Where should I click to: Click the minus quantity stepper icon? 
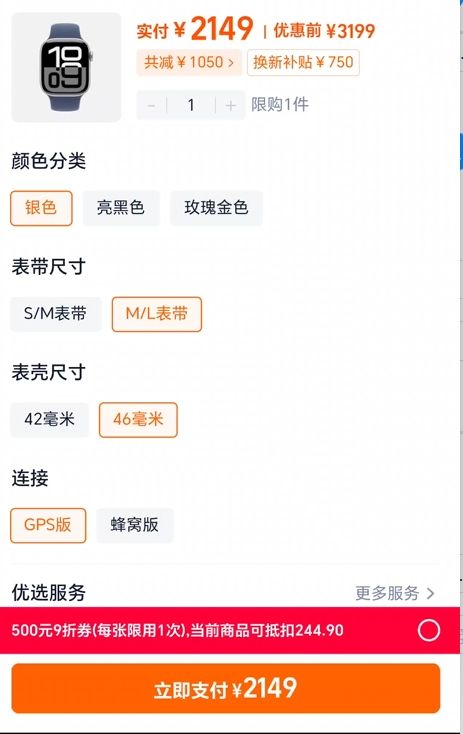[151, 106]
